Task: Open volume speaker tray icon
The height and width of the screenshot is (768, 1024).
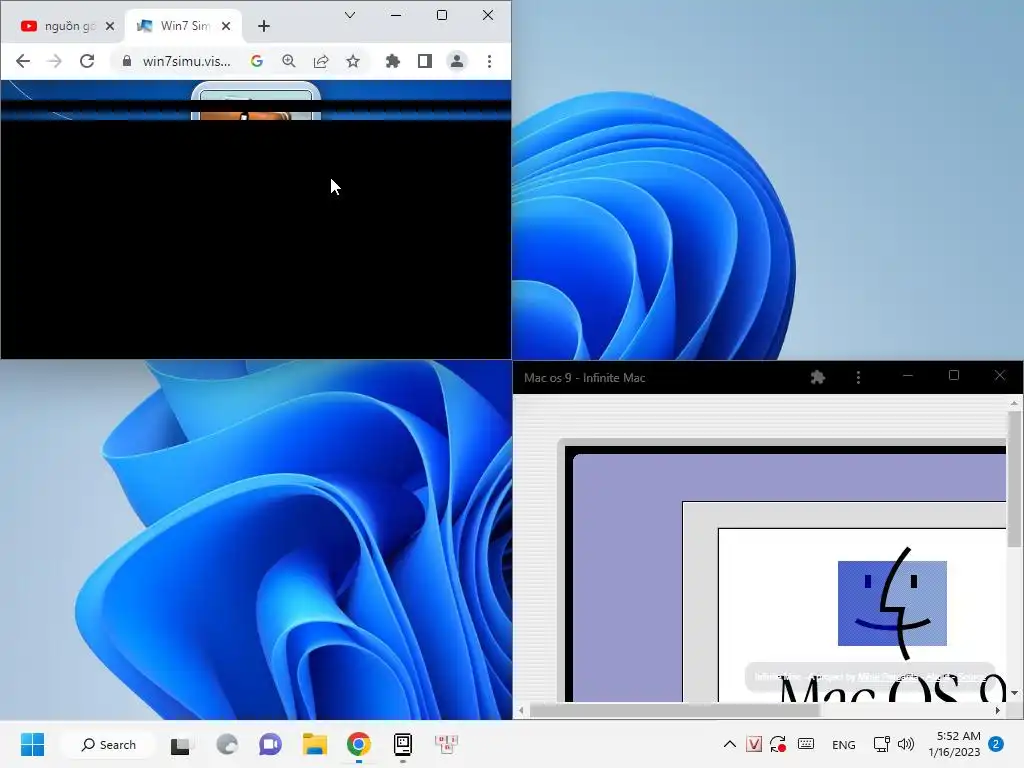Action: [x=906, y=744]
